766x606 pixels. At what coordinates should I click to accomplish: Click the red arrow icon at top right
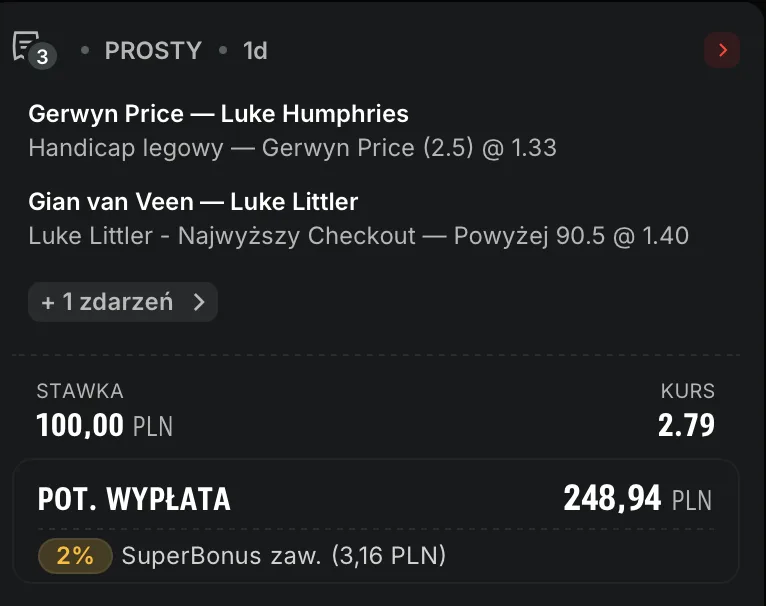point(722,50)
